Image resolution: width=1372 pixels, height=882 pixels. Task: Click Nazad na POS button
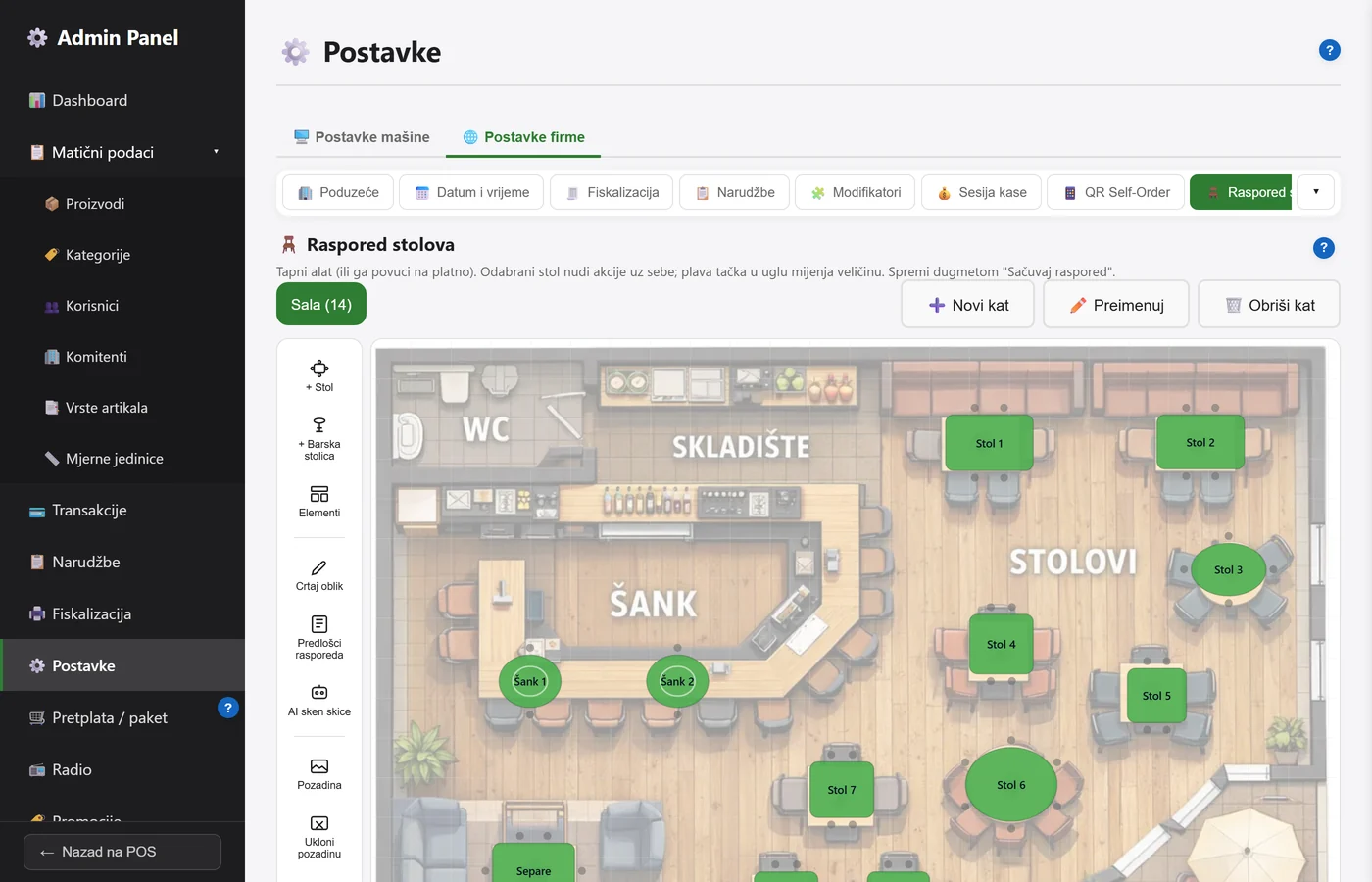122,852
